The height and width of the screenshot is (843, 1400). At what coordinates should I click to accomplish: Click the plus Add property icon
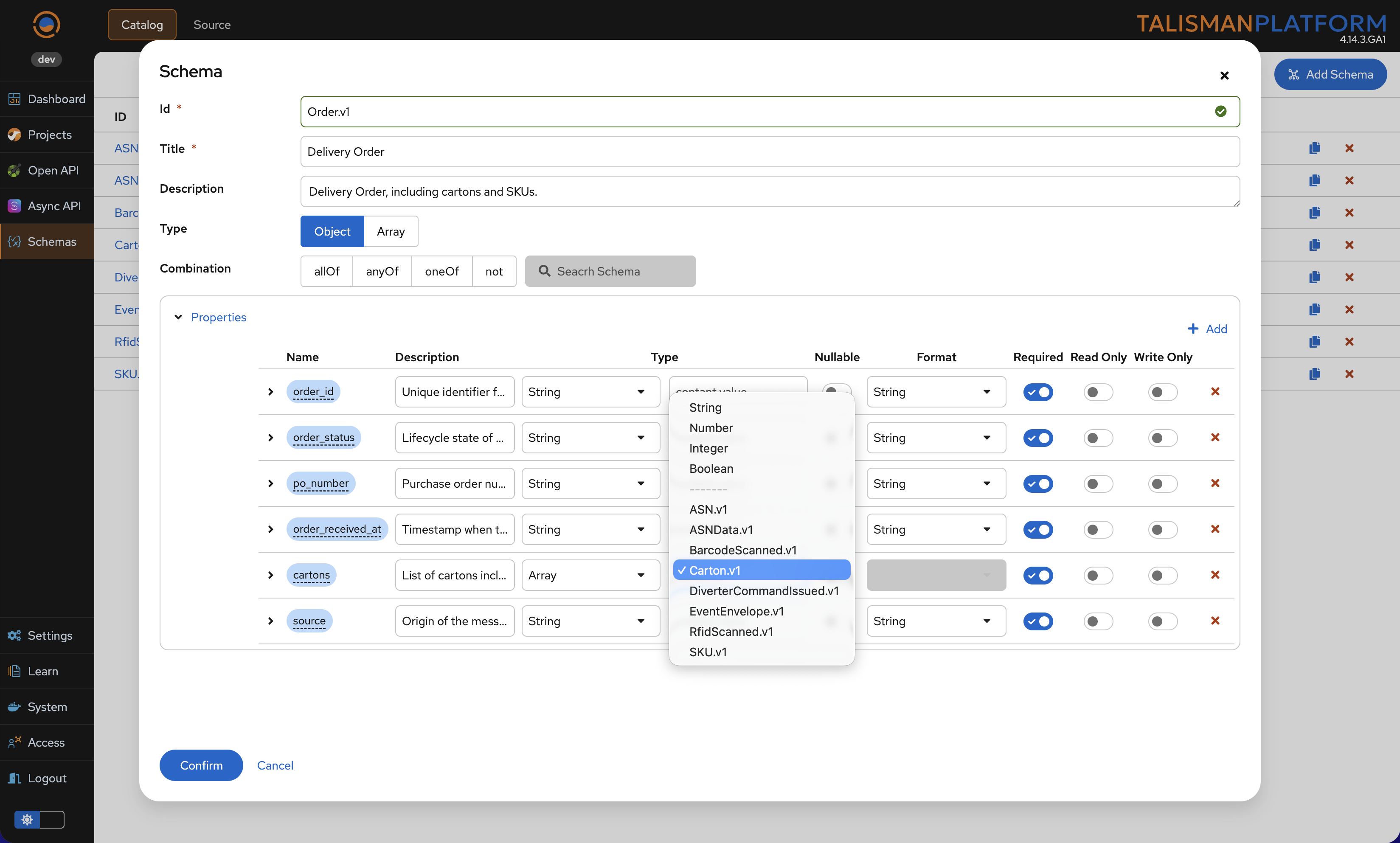1193,329
